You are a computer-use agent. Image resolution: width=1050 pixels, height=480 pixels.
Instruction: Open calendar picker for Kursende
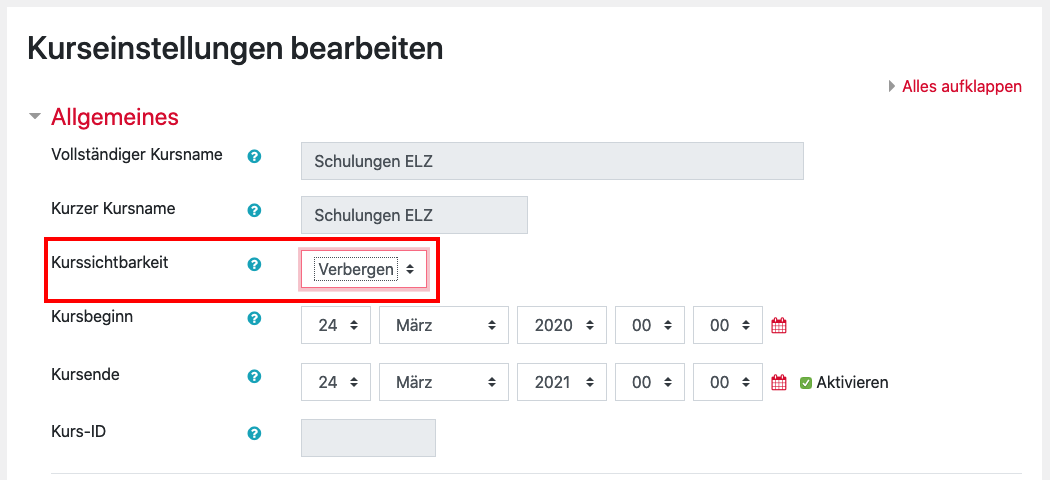pyautogui.click(x=780, y=382)
